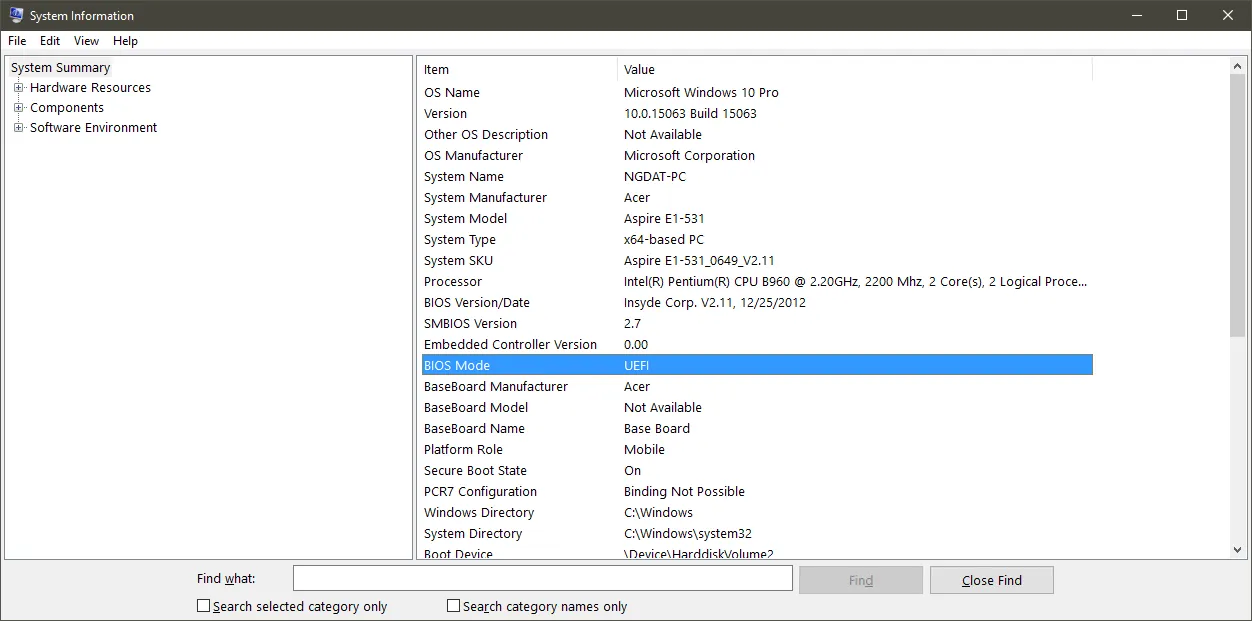
Task: Expand the Components node
Action: coord(20,107)
